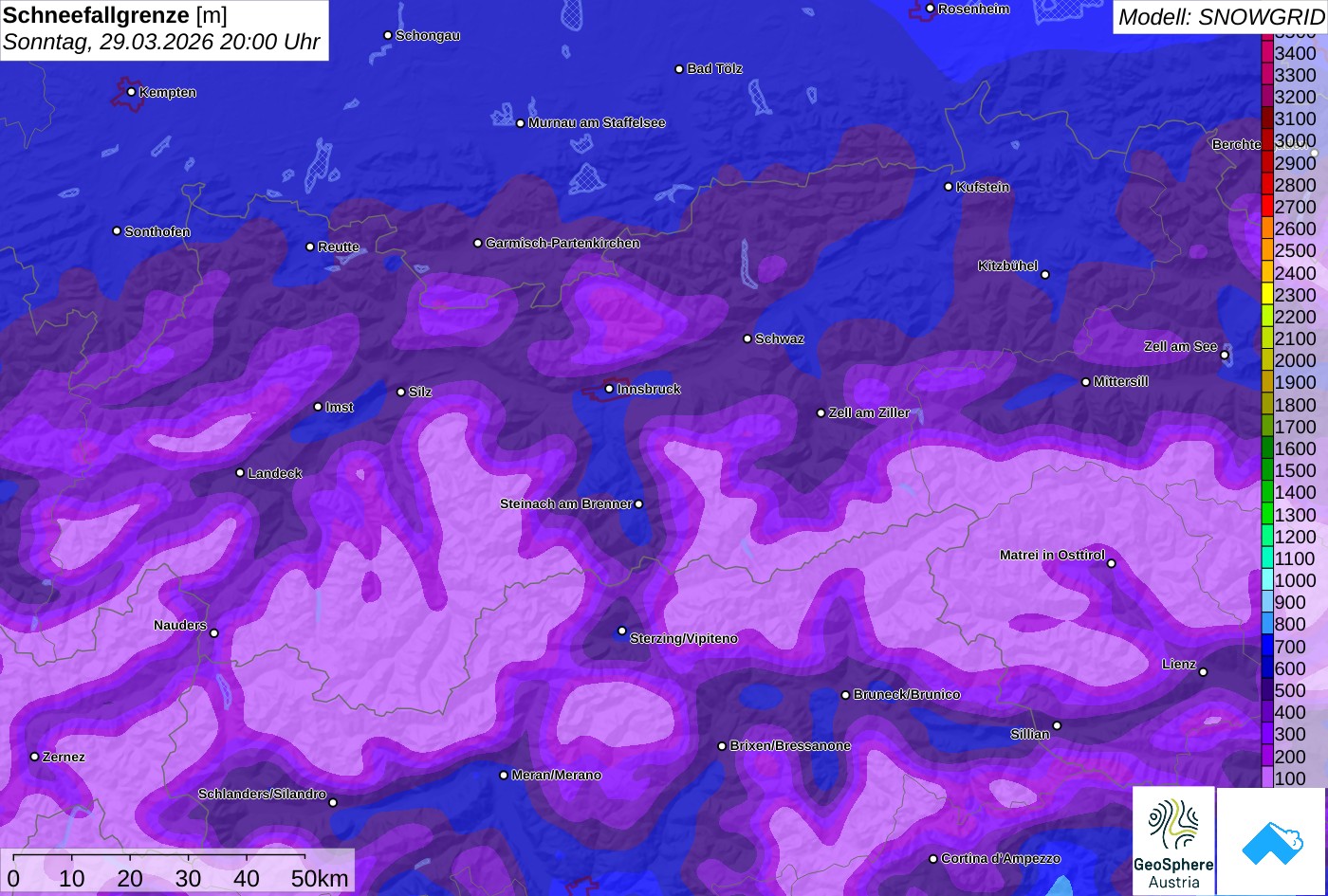Pick the green 1500 m legend swatch
1328x896 pixels.
[1267, 470]
